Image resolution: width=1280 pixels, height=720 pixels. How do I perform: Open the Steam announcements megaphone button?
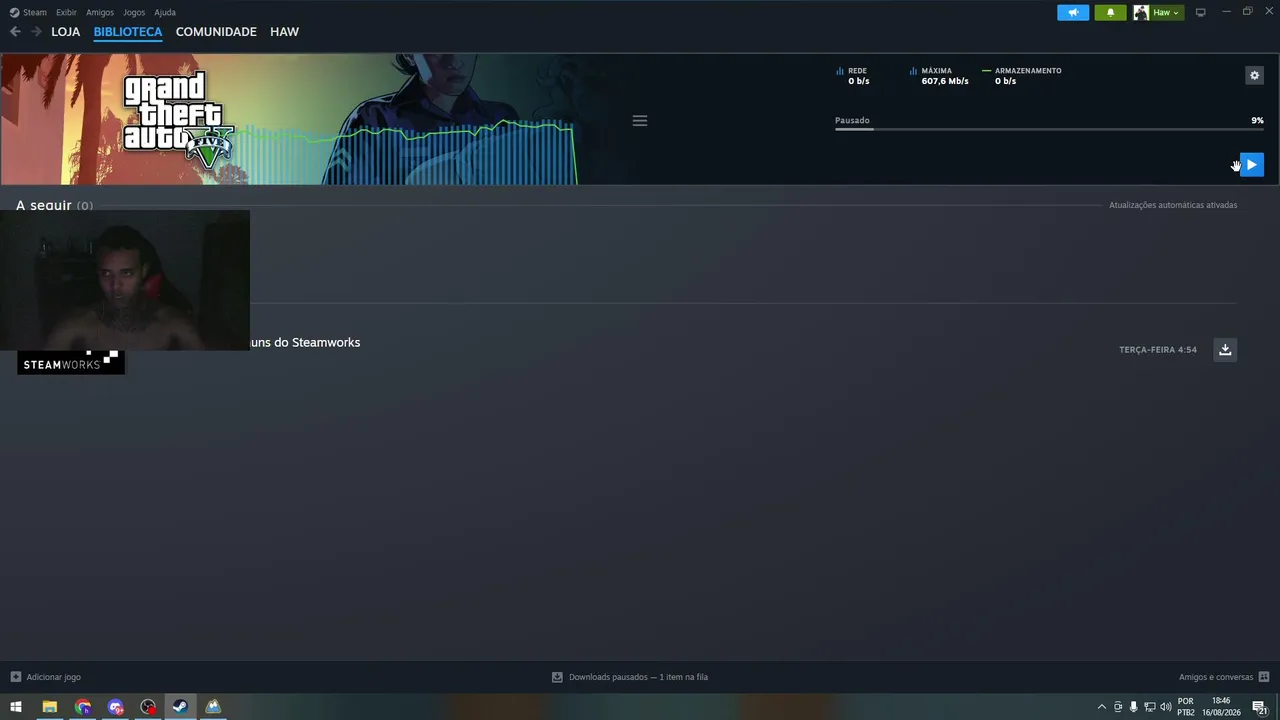tap(1073, 12)
